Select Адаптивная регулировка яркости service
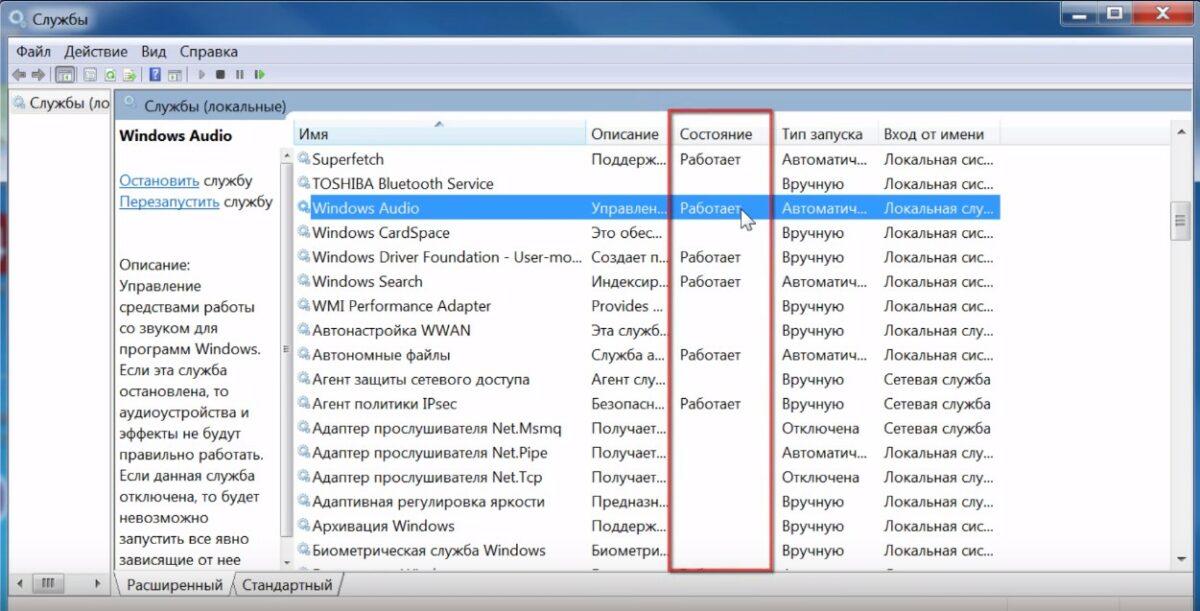 (647, 502)
